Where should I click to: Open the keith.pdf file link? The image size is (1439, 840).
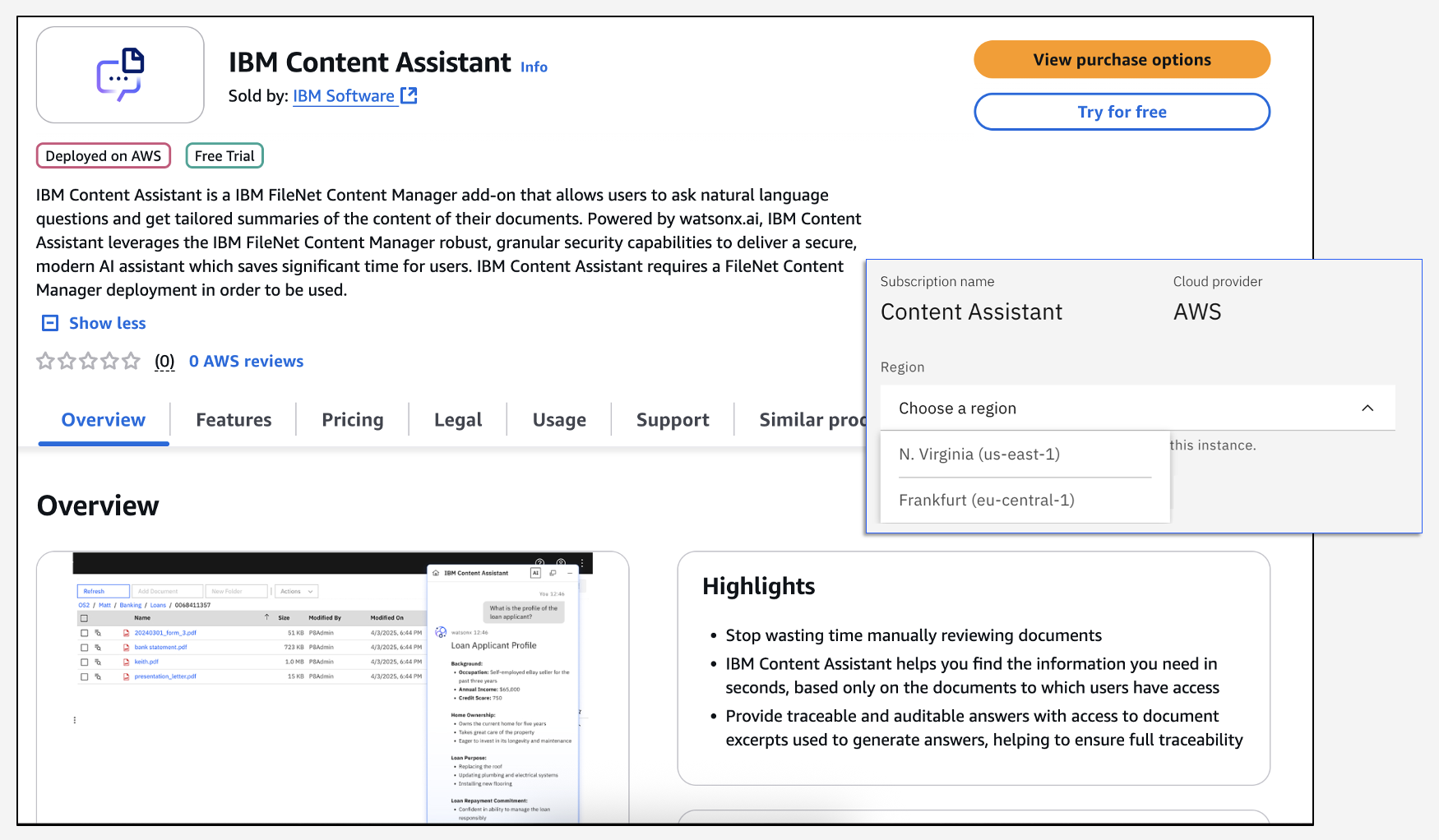click(x=146, y=662)
